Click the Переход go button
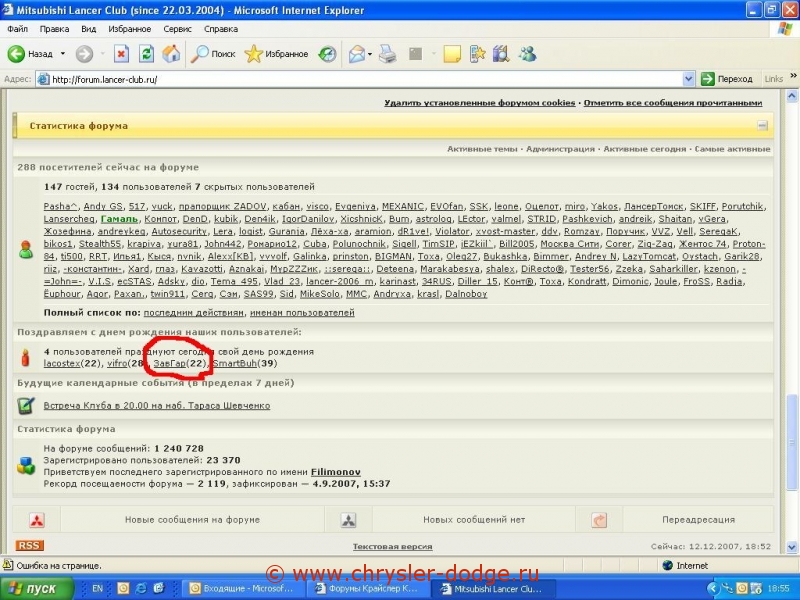800x600 pixels. point(727,79)
